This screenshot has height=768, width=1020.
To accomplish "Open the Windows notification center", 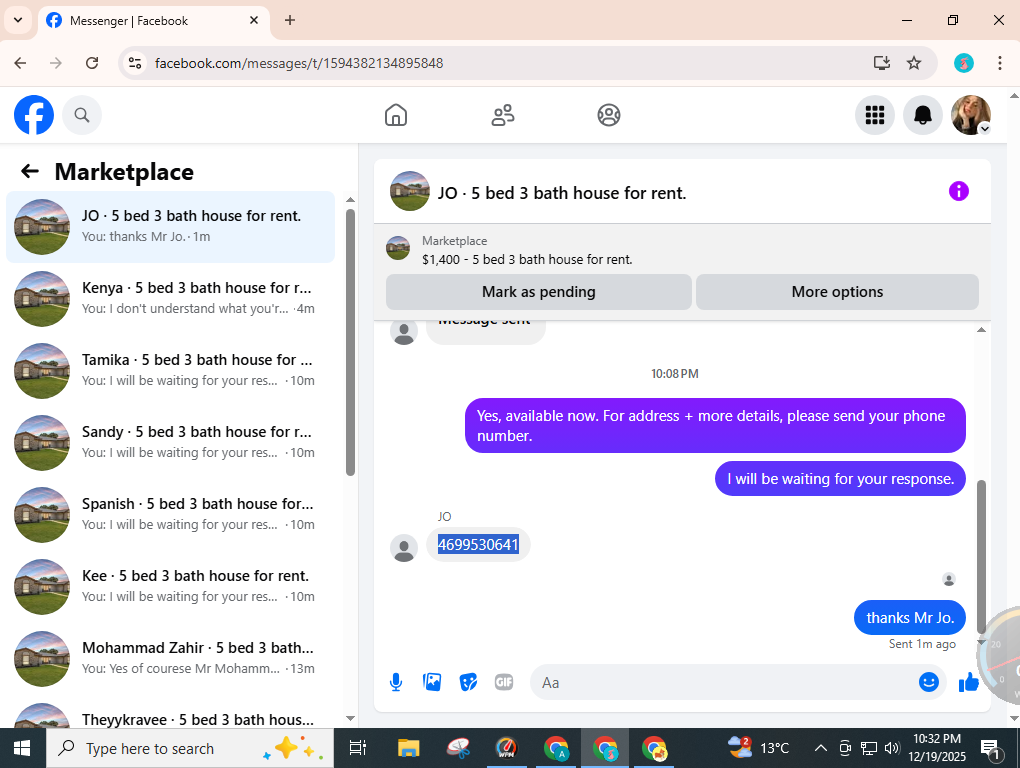I will tap(989, 748).
